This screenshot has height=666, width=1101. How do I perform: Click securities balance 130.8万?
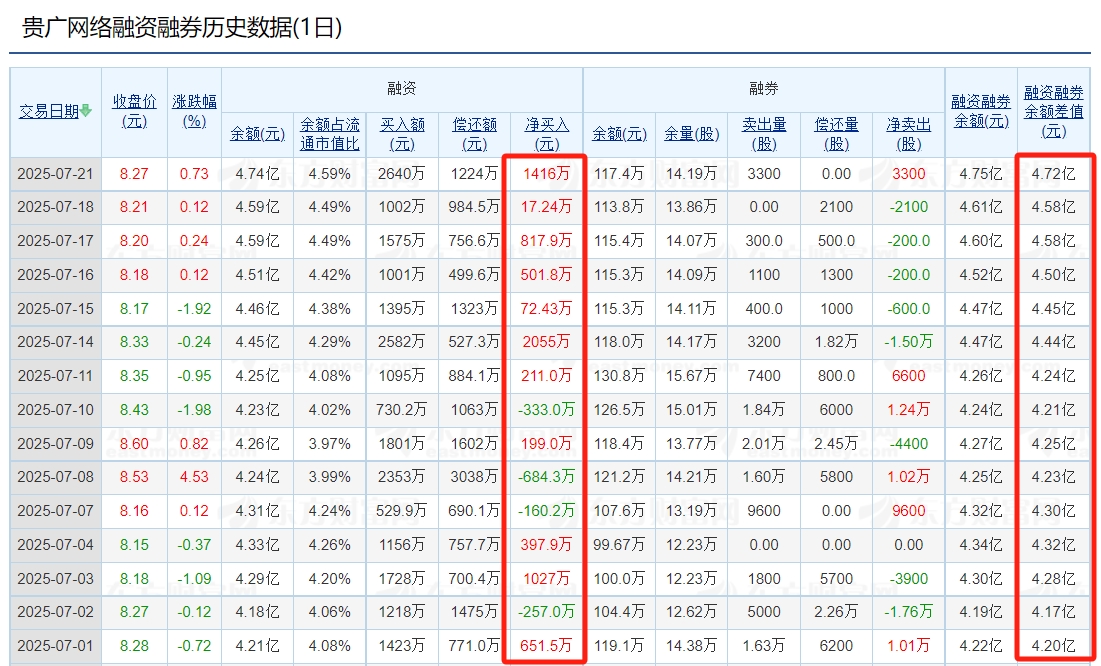[x=619, y=376]
